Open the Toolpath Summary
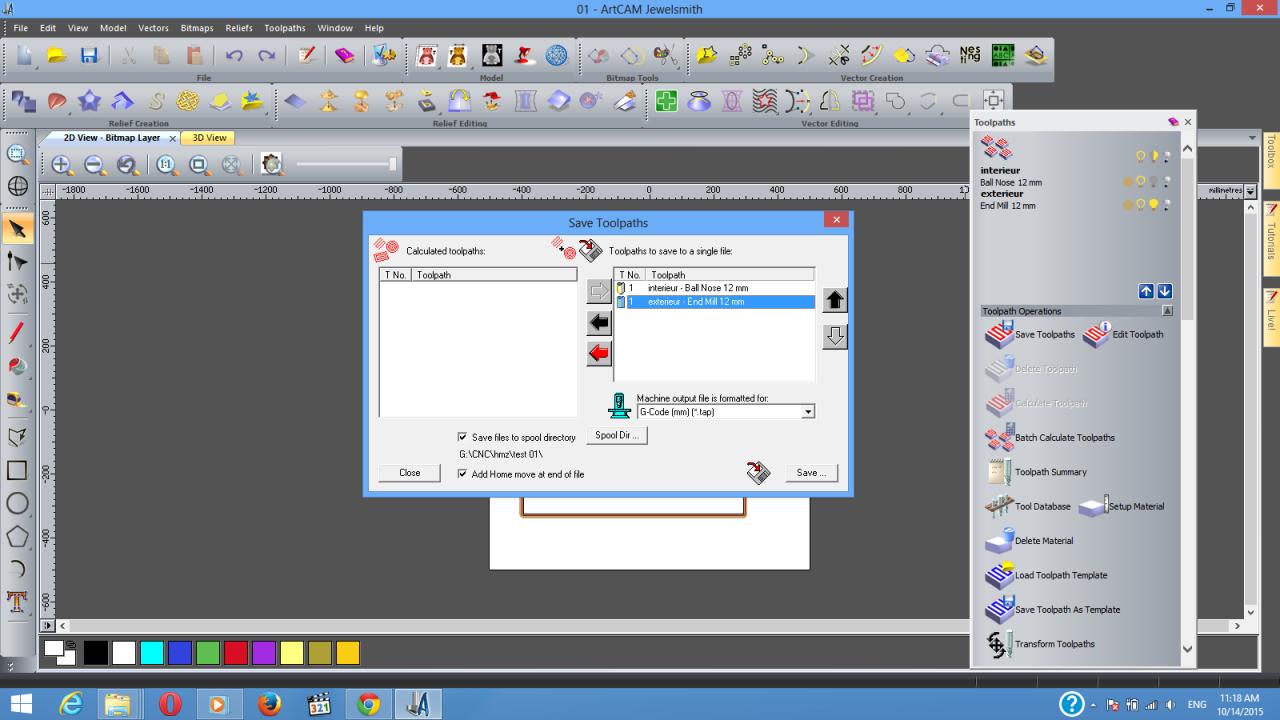Viewport: 1280px width, 720px height. [1037, 472]
